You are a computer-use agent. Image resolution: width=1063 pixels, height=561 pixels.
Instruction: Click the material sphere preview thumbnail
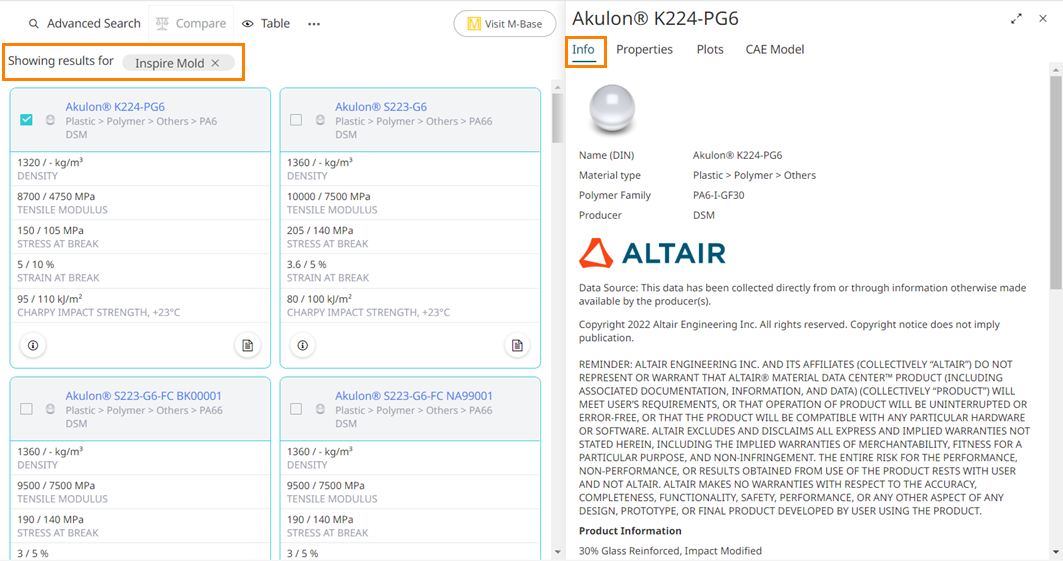612,109
